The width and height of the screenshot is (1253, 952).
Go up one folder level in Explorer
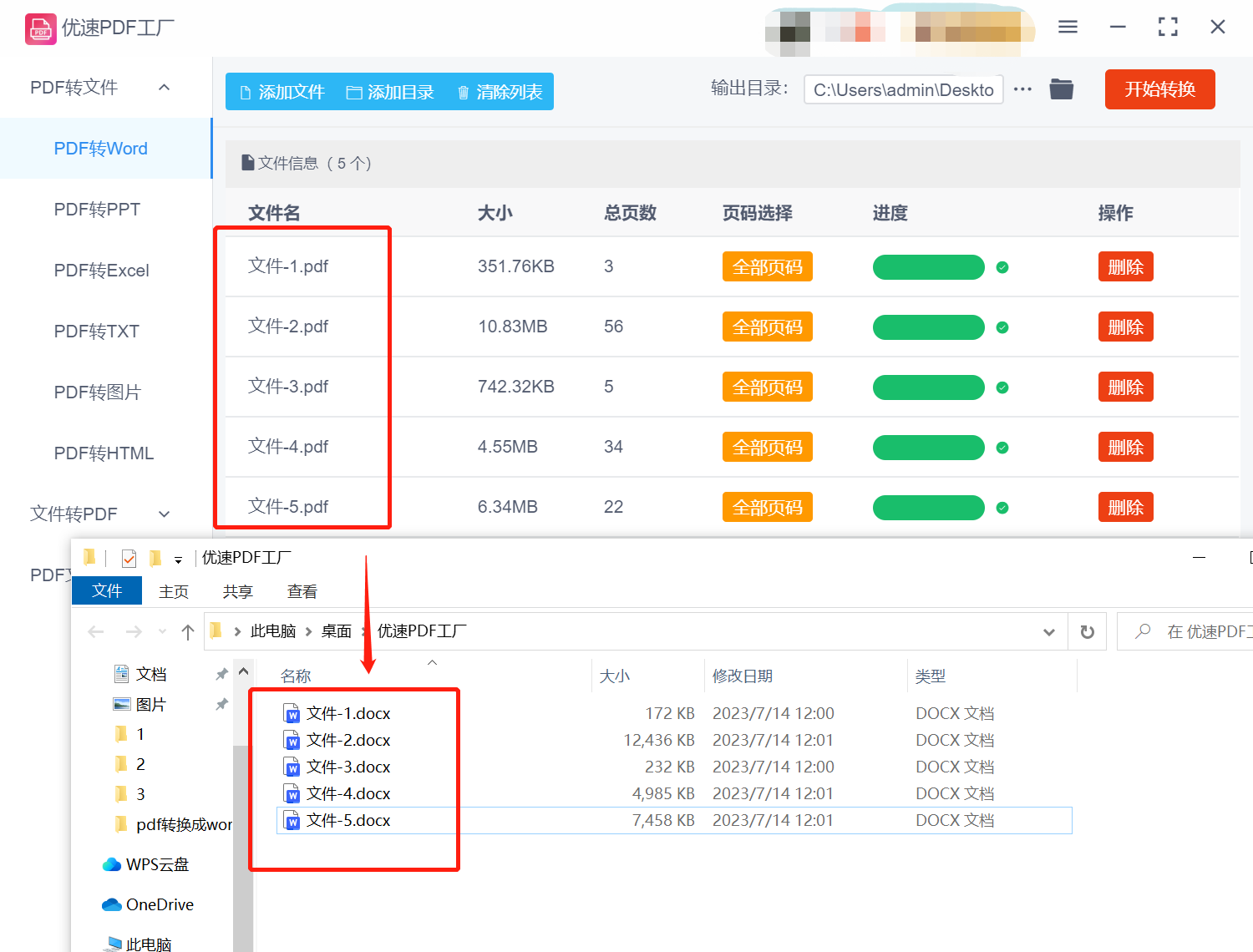pyautogui.click(x=188, y=632)
